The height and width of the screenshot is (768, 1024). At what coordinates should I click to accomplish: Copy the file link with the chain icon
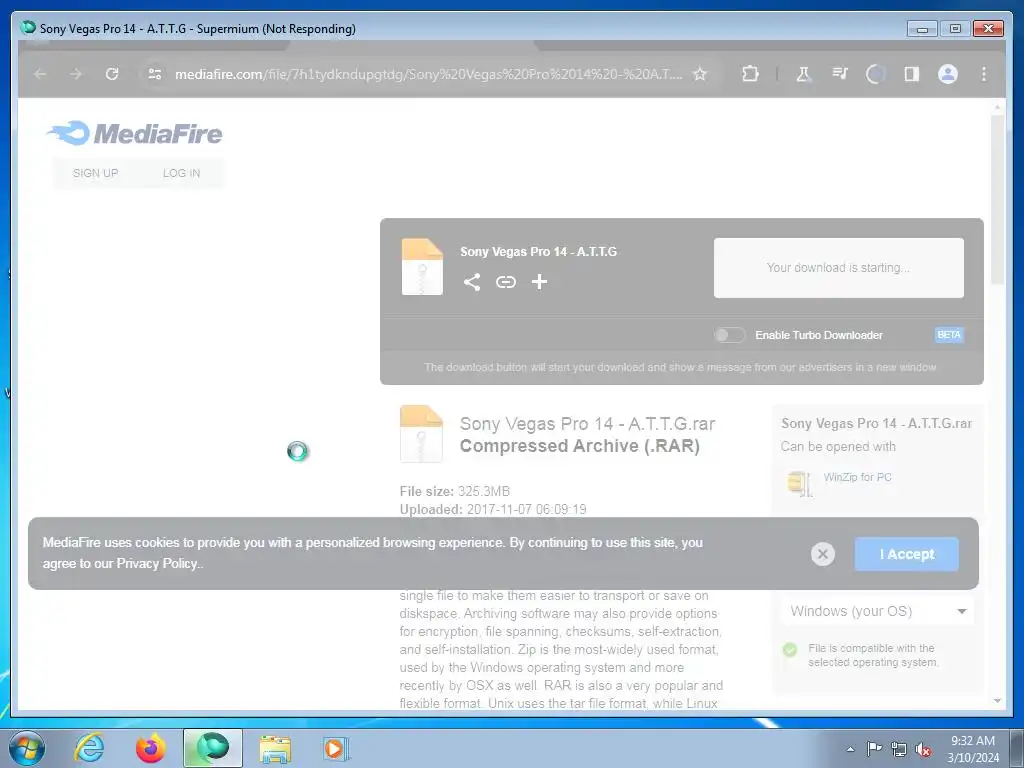(x=505, y=282)
